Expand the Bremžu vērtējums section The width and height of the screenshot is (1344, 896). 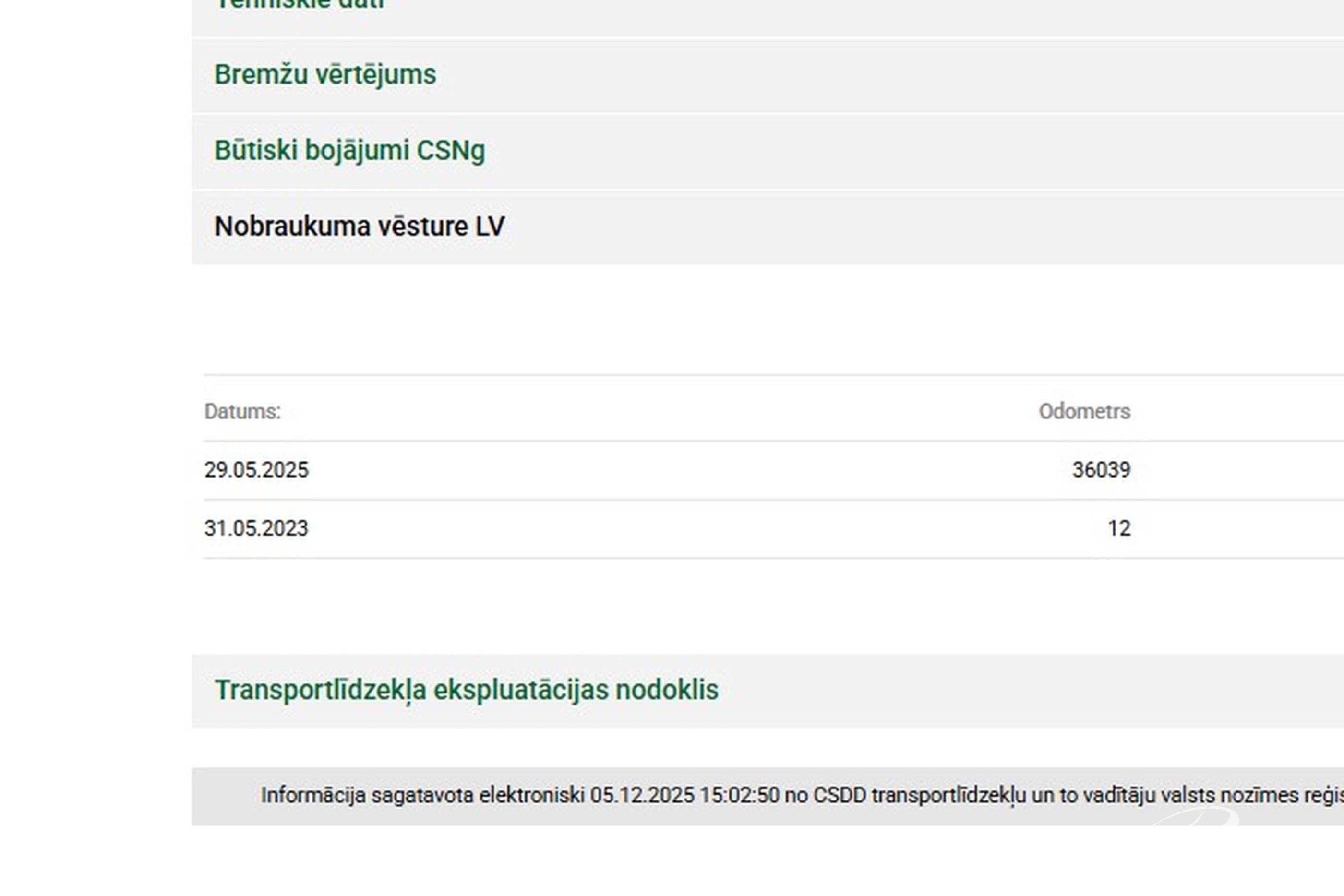[324, 75]
